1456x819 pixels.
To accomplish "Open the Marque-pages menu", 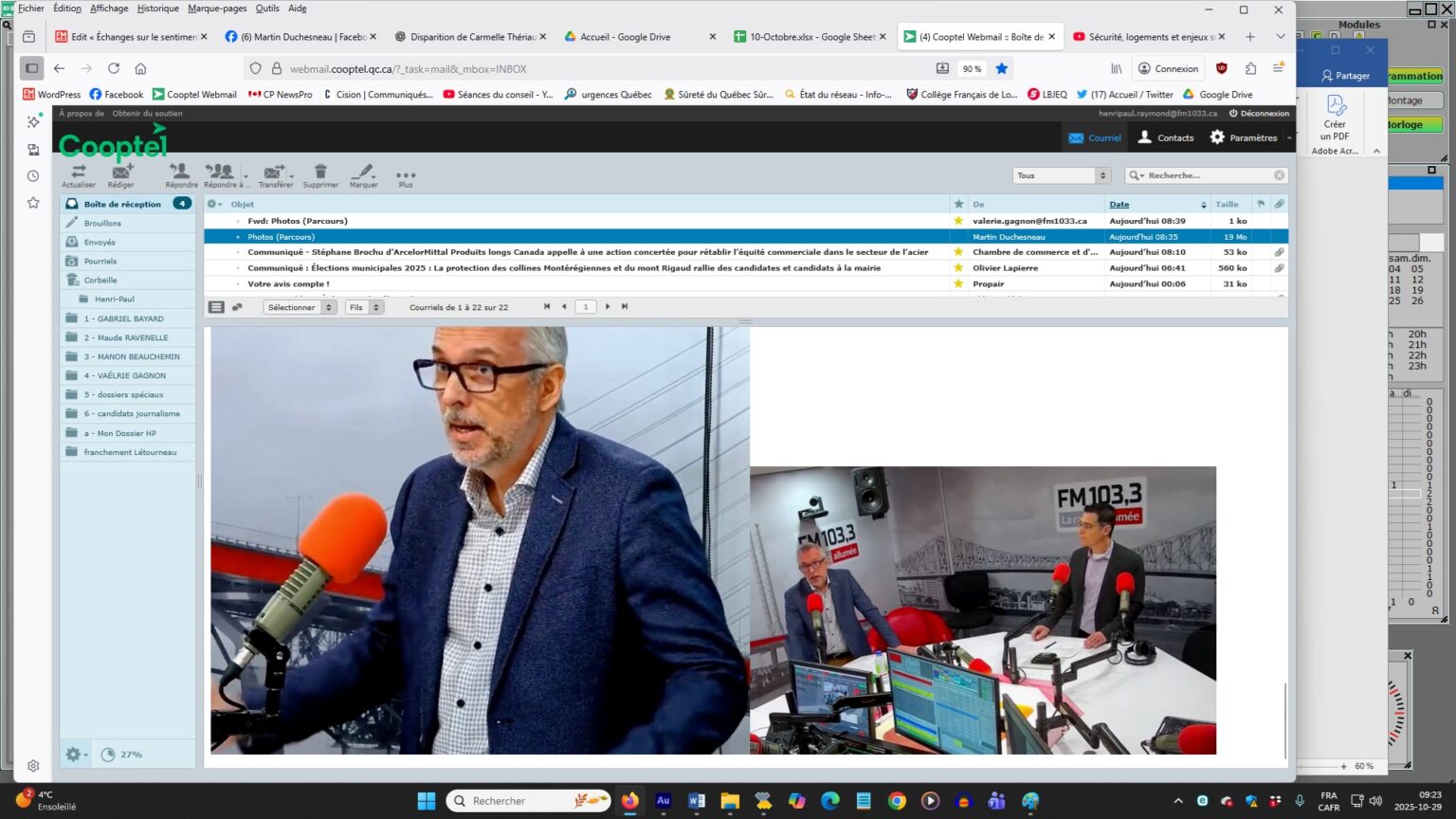I will point(217,9).
